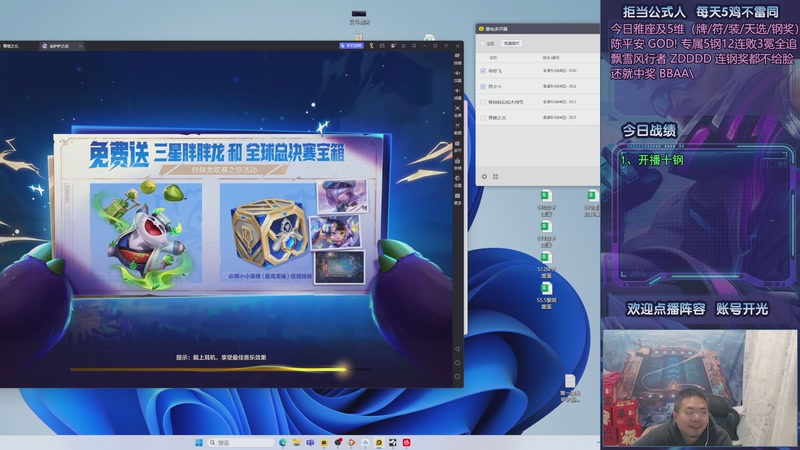Check third instance row checkbox
This screenshot has width=800, height=450.
click(x=483, y=102)
